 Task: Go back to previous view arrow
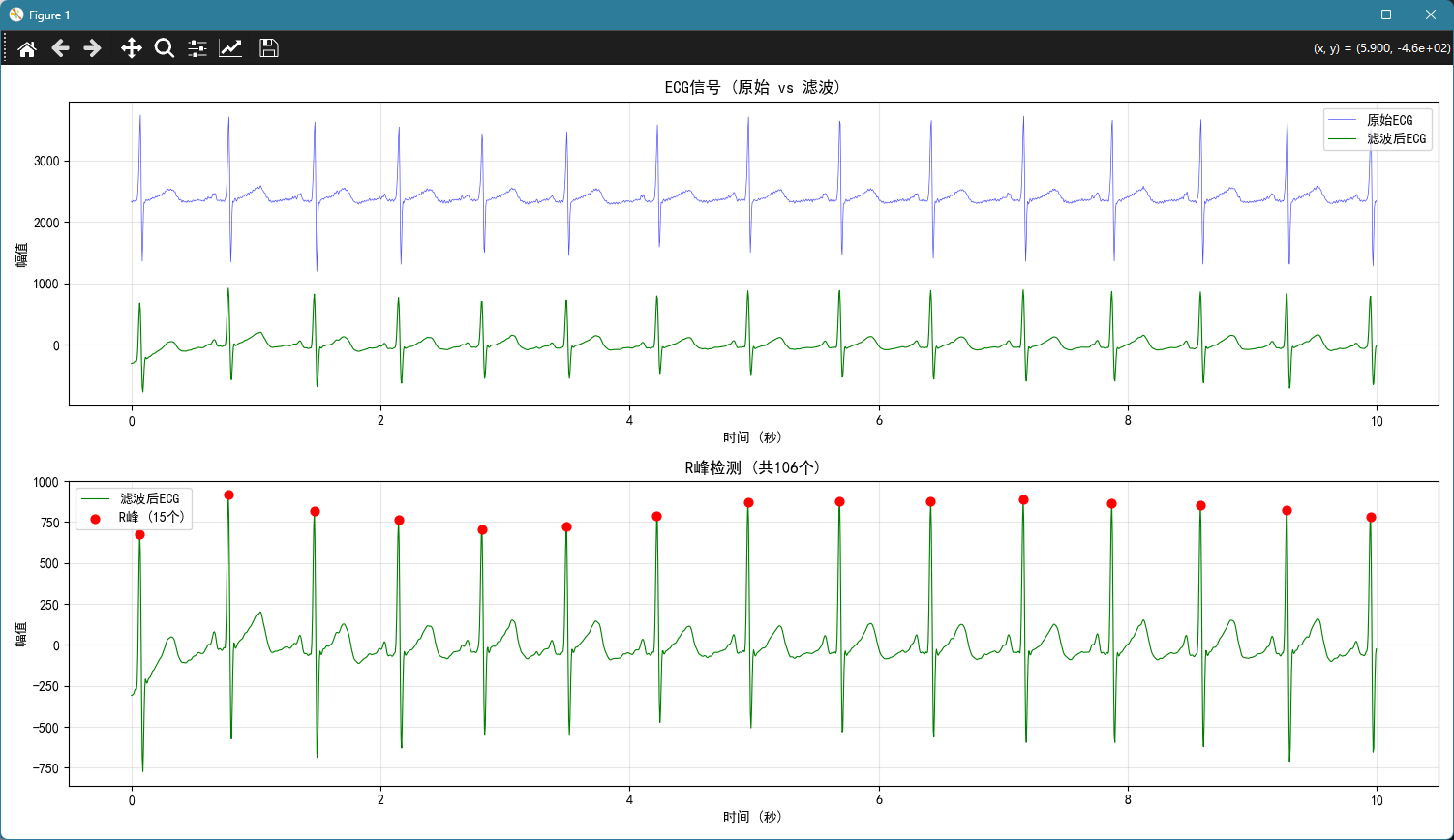[60, 48]
